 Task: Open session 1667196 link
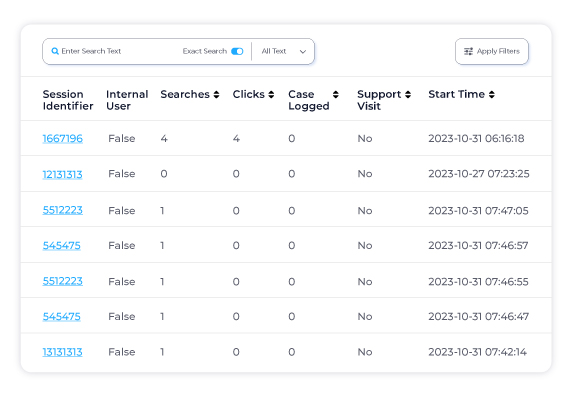coord(63,138)
